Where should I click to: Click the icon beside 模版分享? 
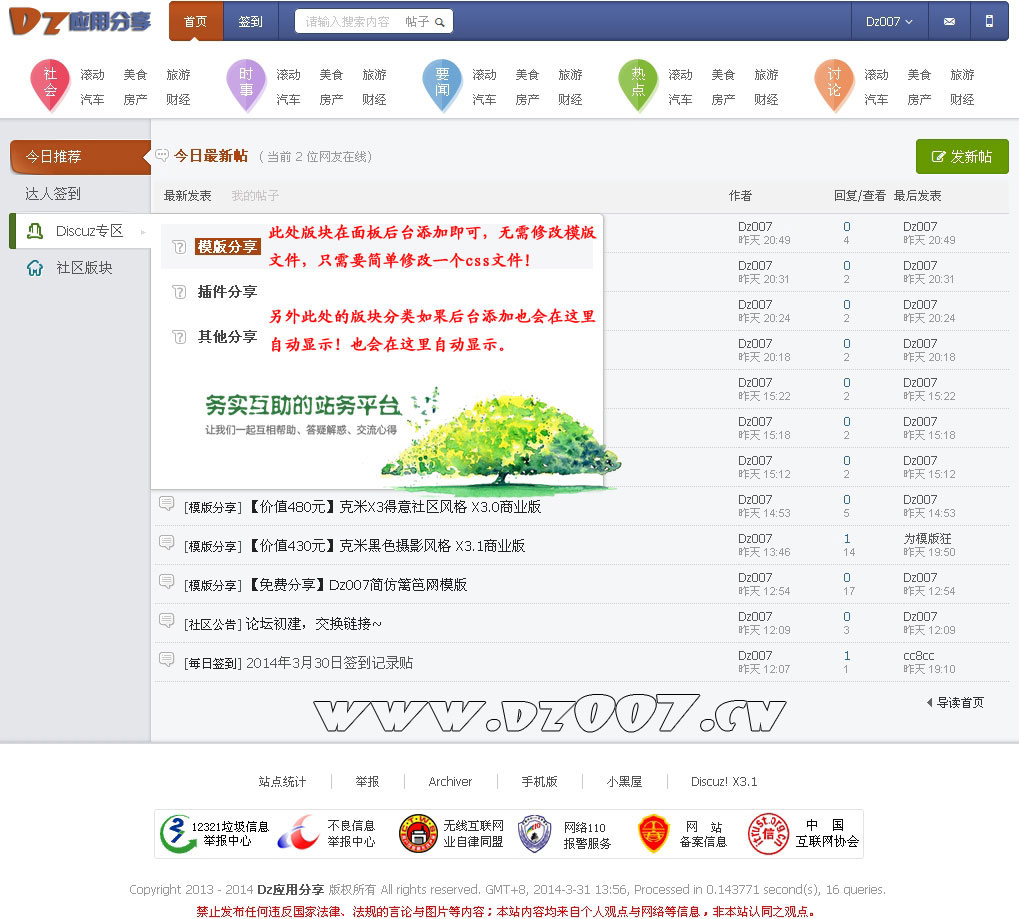click(179, 247)
